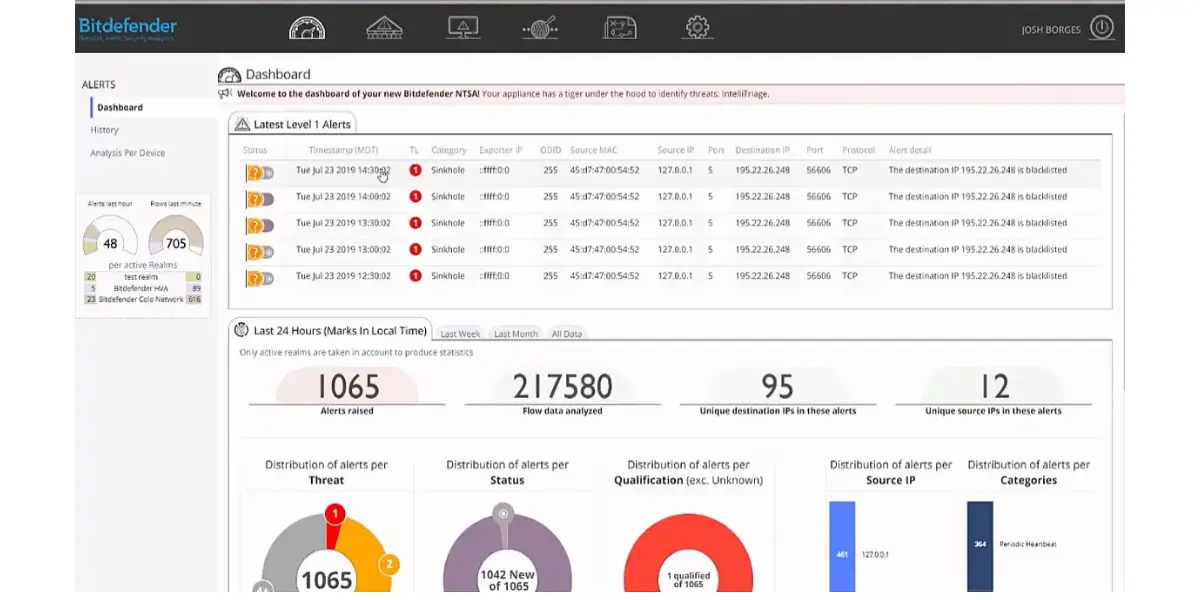
Task: Toggle status switch for the 12:30:02 alert
Action: (260, 279)
